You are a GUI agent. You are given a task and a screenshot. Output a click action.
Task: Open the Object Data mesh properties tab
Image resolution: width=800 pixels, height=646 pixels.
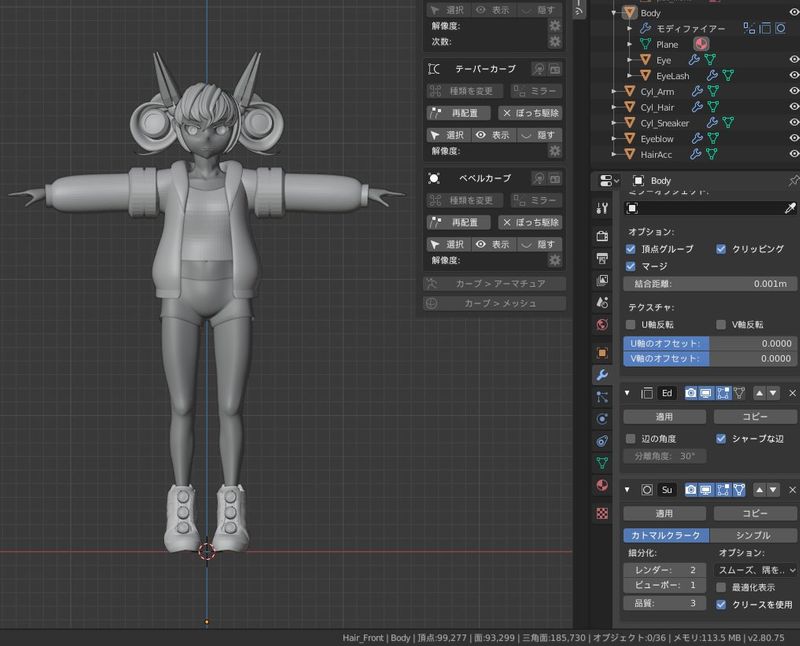[602, 462]
